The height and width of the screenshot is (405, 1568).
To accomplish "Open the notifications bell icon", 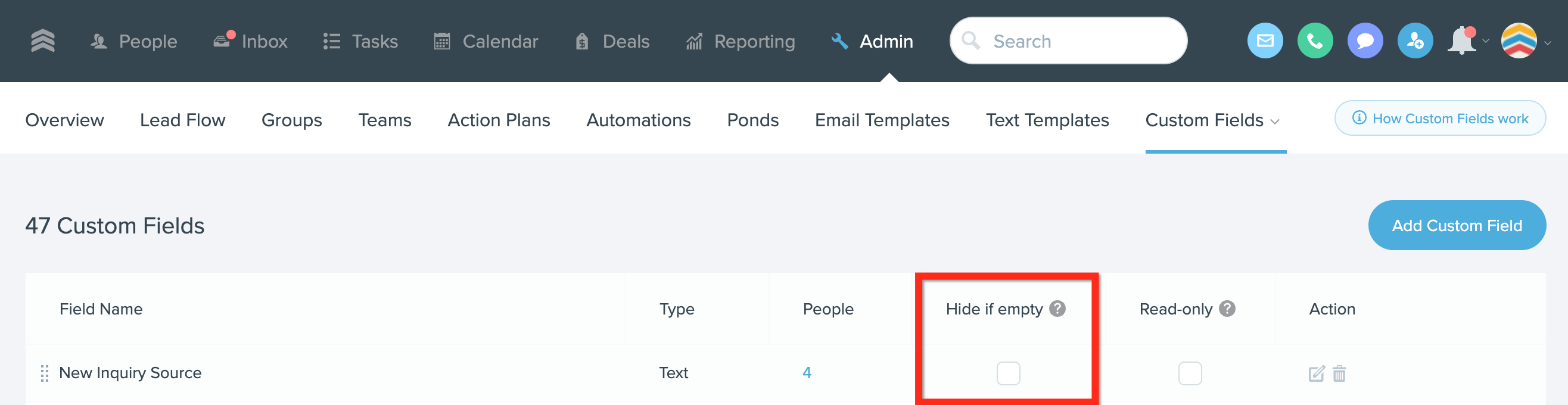I will coord(1462,40).
